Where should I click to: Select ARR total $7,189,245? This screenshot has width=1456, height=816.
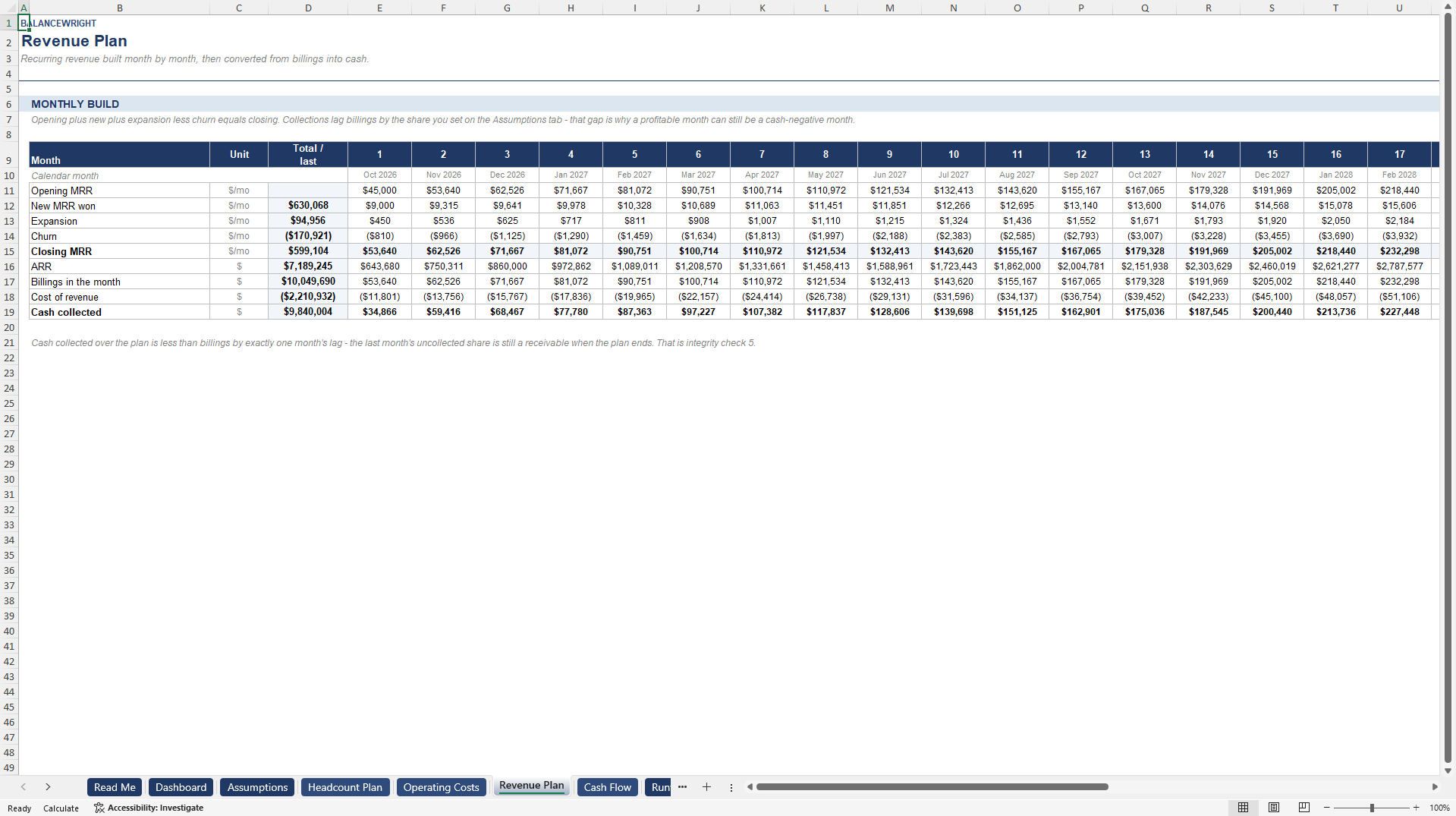308,266
